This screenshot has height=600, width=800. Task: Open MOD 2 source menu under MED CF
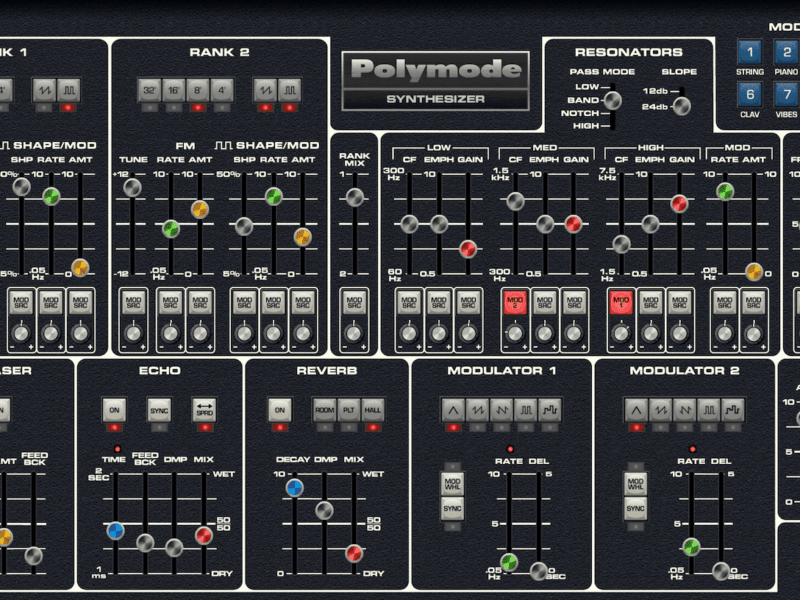pos(515,303)
